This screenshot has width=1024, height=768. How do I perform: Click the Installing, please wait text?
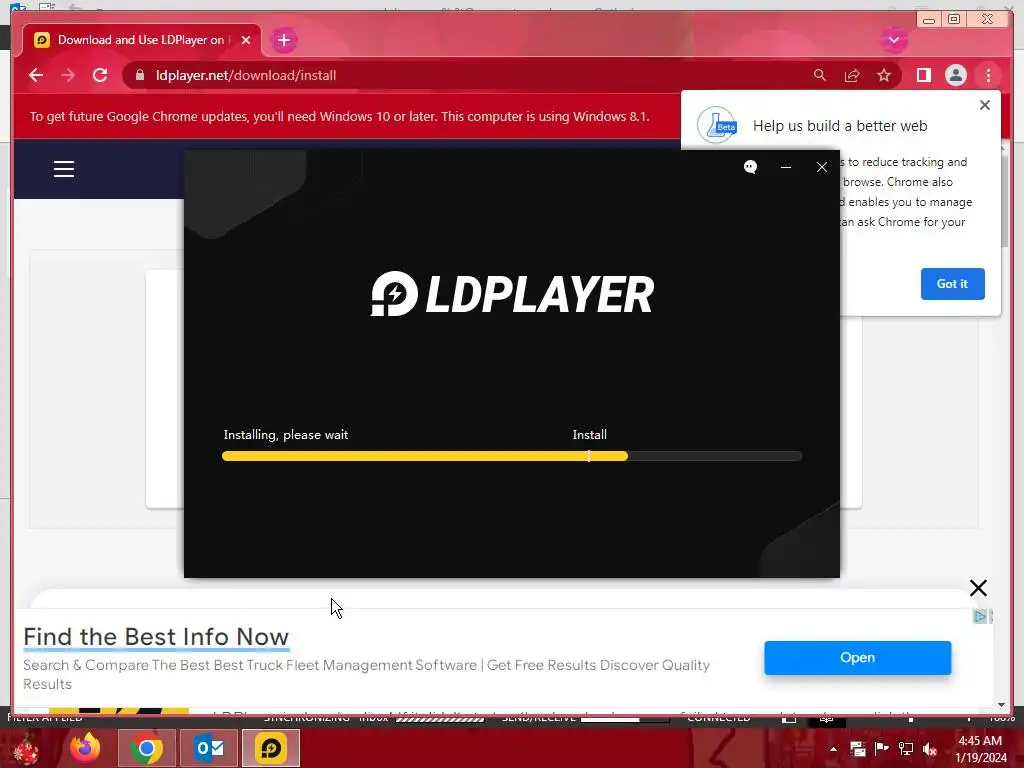(285, 435)
